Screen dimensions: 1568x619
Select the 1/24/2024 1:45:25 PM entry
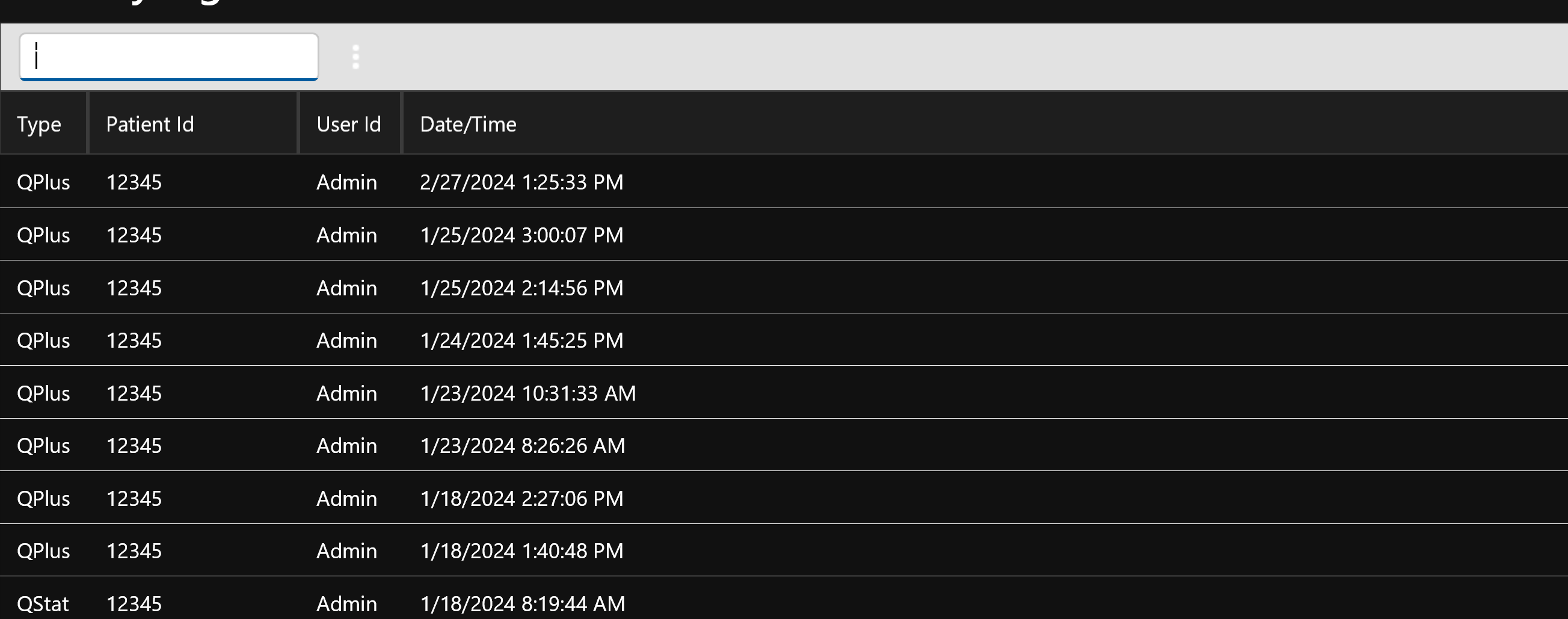521,340
